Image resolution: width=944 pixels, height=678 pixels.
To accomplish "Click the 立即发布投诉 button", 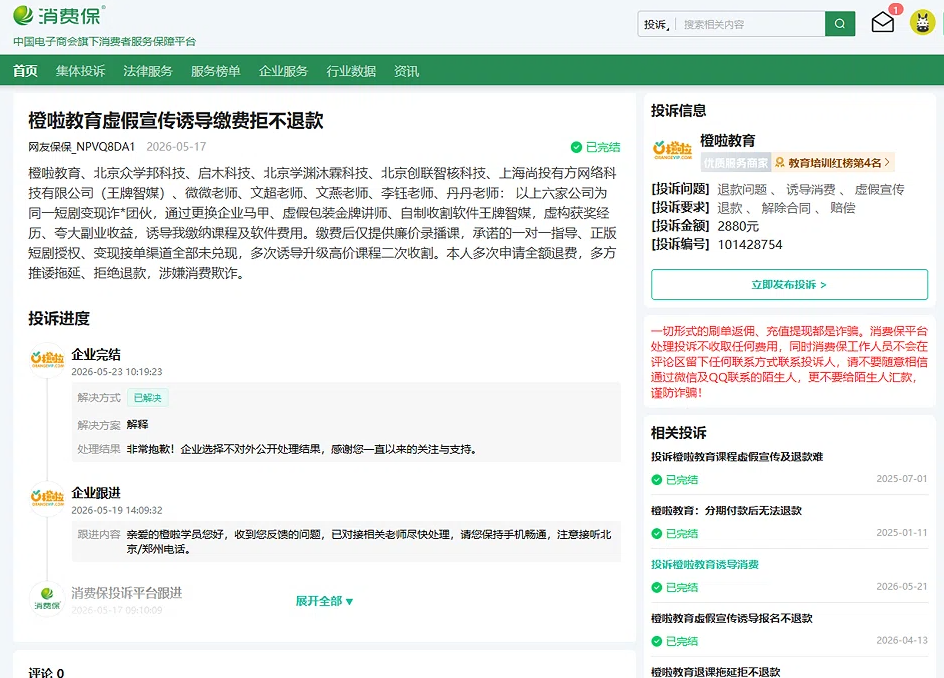I will tap(789, 284).
